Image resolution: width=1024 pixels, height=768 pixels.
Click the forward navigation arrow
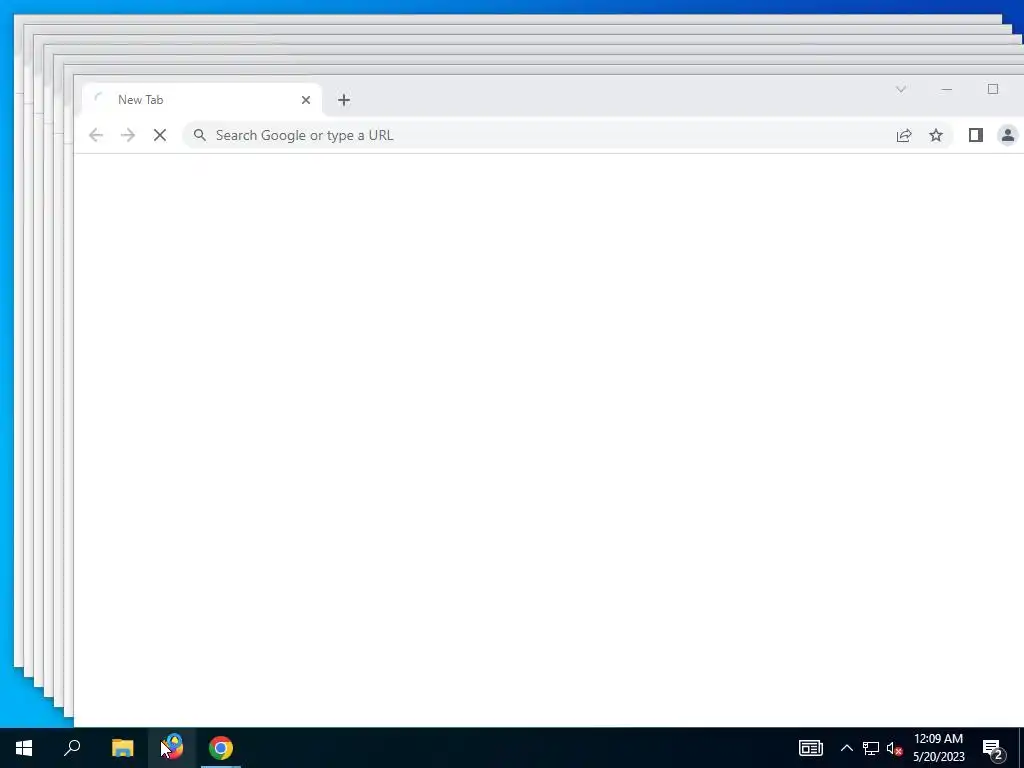(128, 135)
